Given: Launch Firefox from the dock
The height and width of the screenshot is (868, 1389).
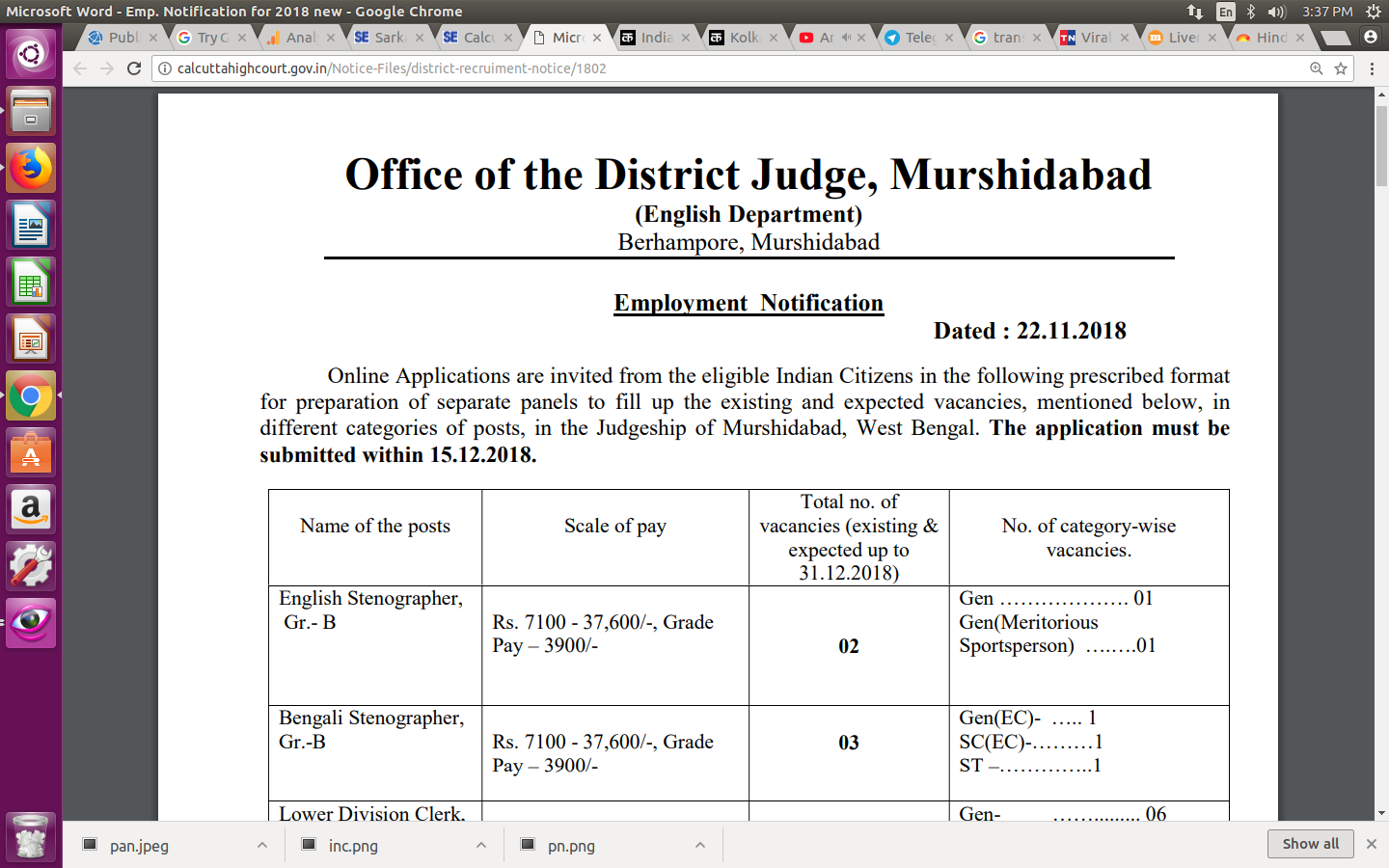Looking at the screenshot, I should tap(31, 168).
